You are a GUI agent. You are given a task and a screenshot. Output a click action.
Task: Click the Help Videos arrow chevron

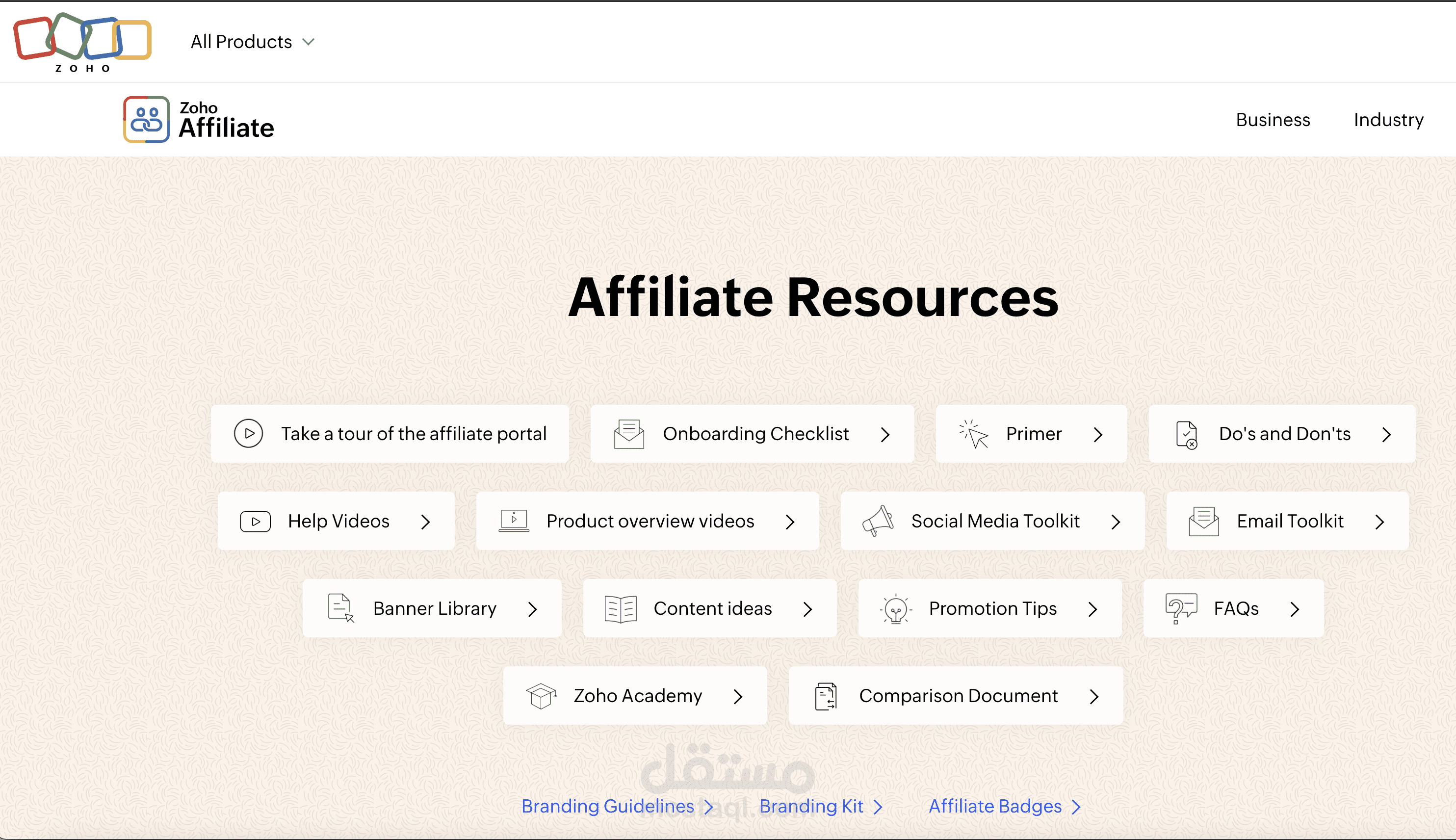point(426,522)
